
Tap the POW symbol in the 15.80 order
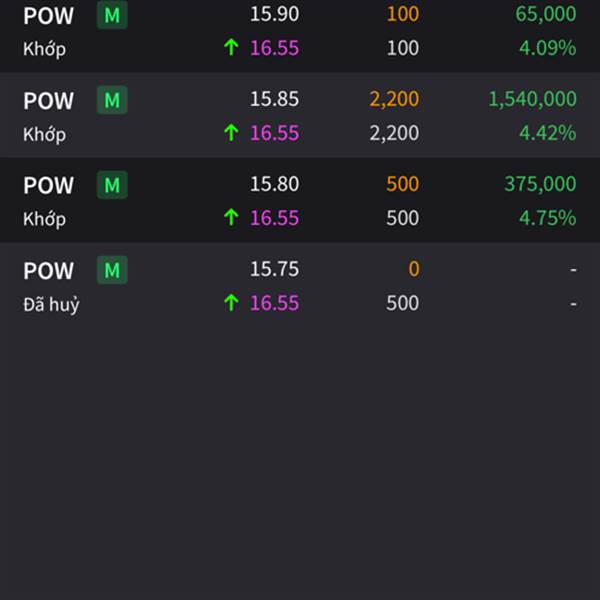click(48, 186)
